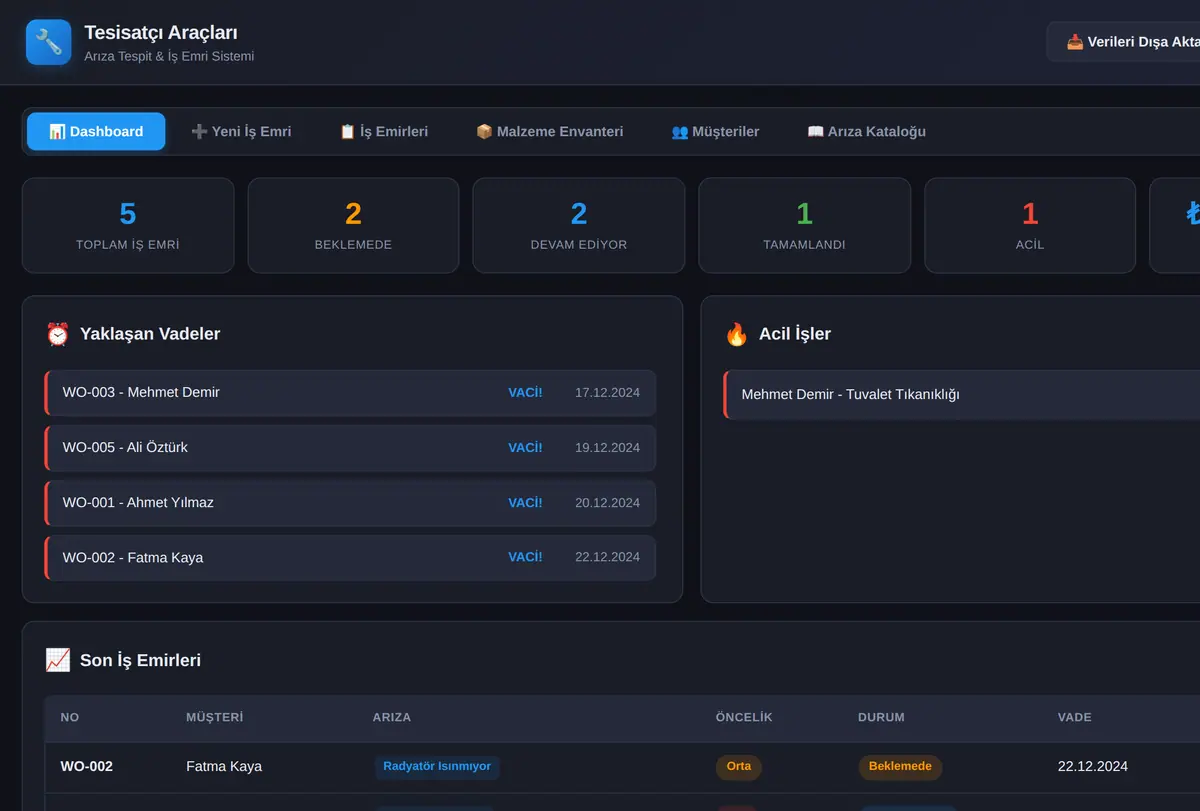The width and height of the screenshot is (1200, 811).
Task: Click the chart icon beside Son İş Emirleri
Action: pyautogui.click(x=57, y=660)
